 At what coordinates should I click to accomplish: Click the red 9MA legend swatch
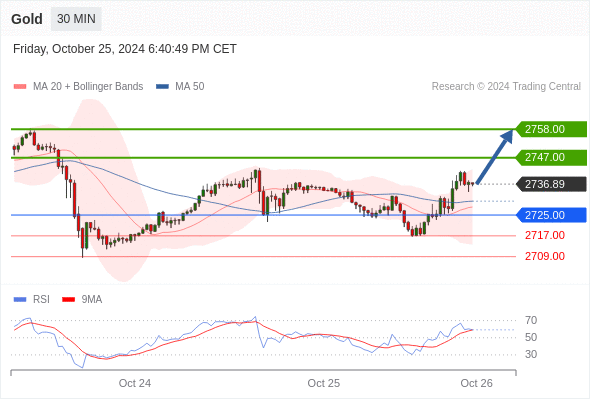68,300
